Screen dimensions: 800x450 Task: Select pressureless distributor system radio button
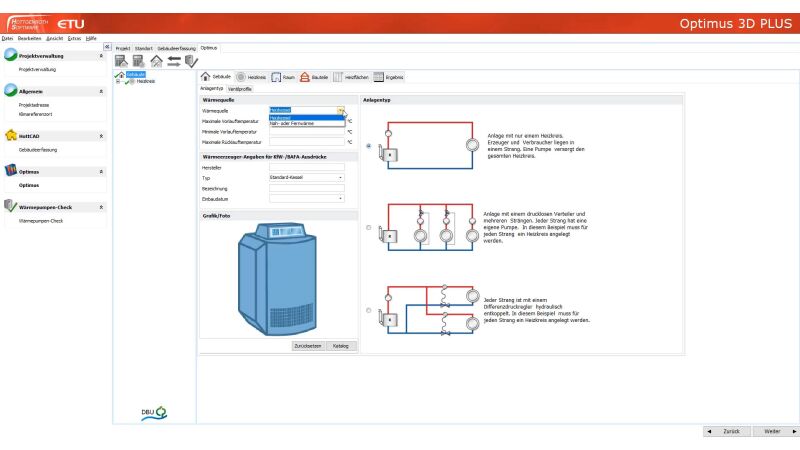click(x=369, y=227)
